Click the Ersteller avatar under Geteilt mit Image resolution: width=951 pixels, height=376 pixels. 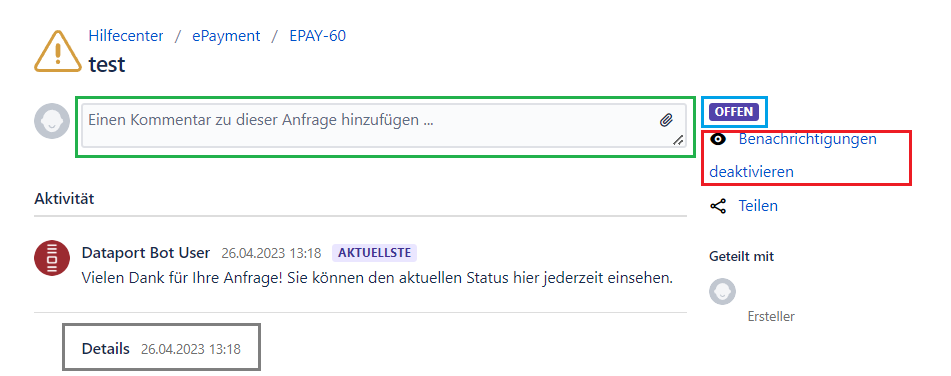722,292
